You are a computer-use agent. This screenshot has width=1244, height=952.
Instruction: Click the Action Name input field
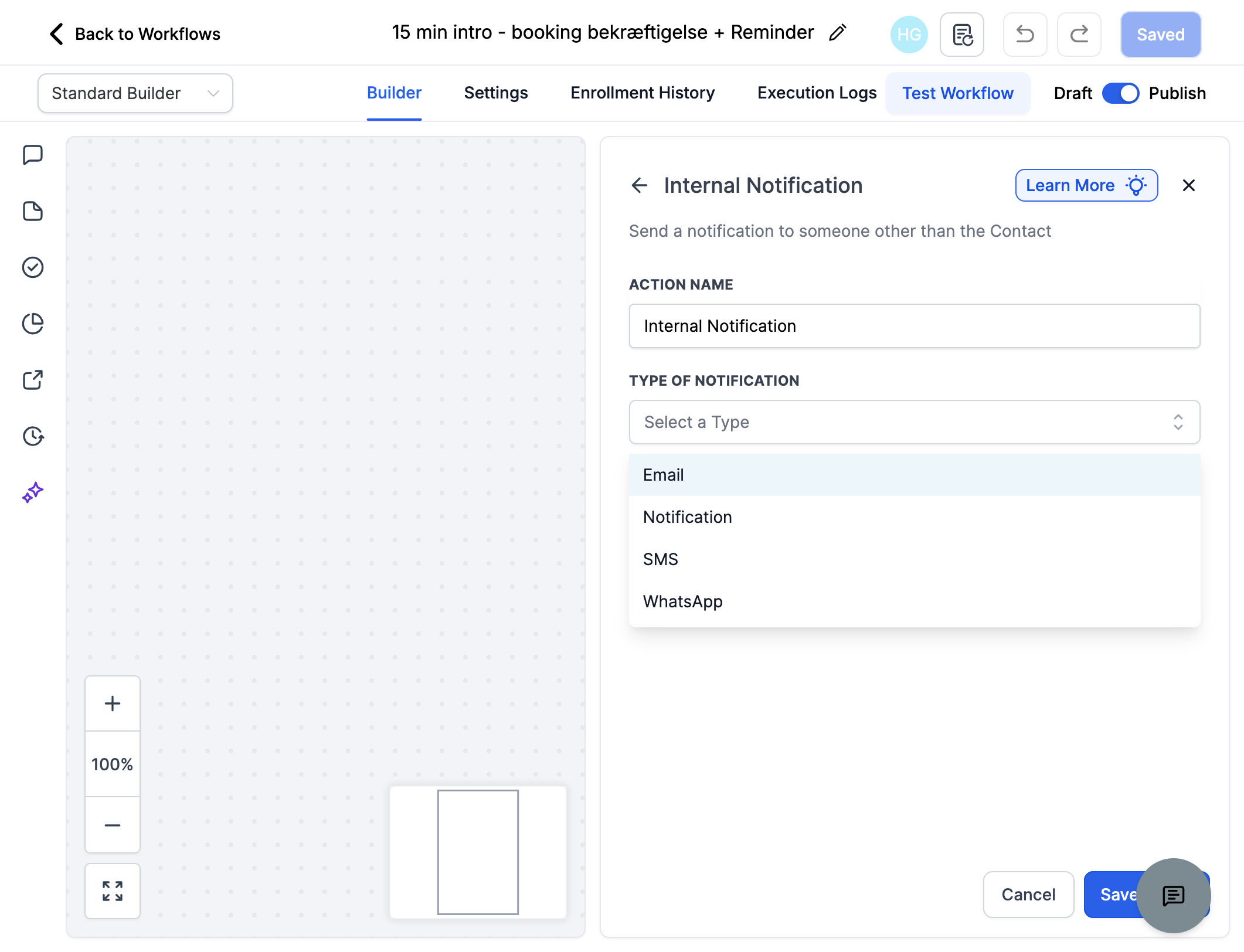pyautogui.click(x=915, y=326)
